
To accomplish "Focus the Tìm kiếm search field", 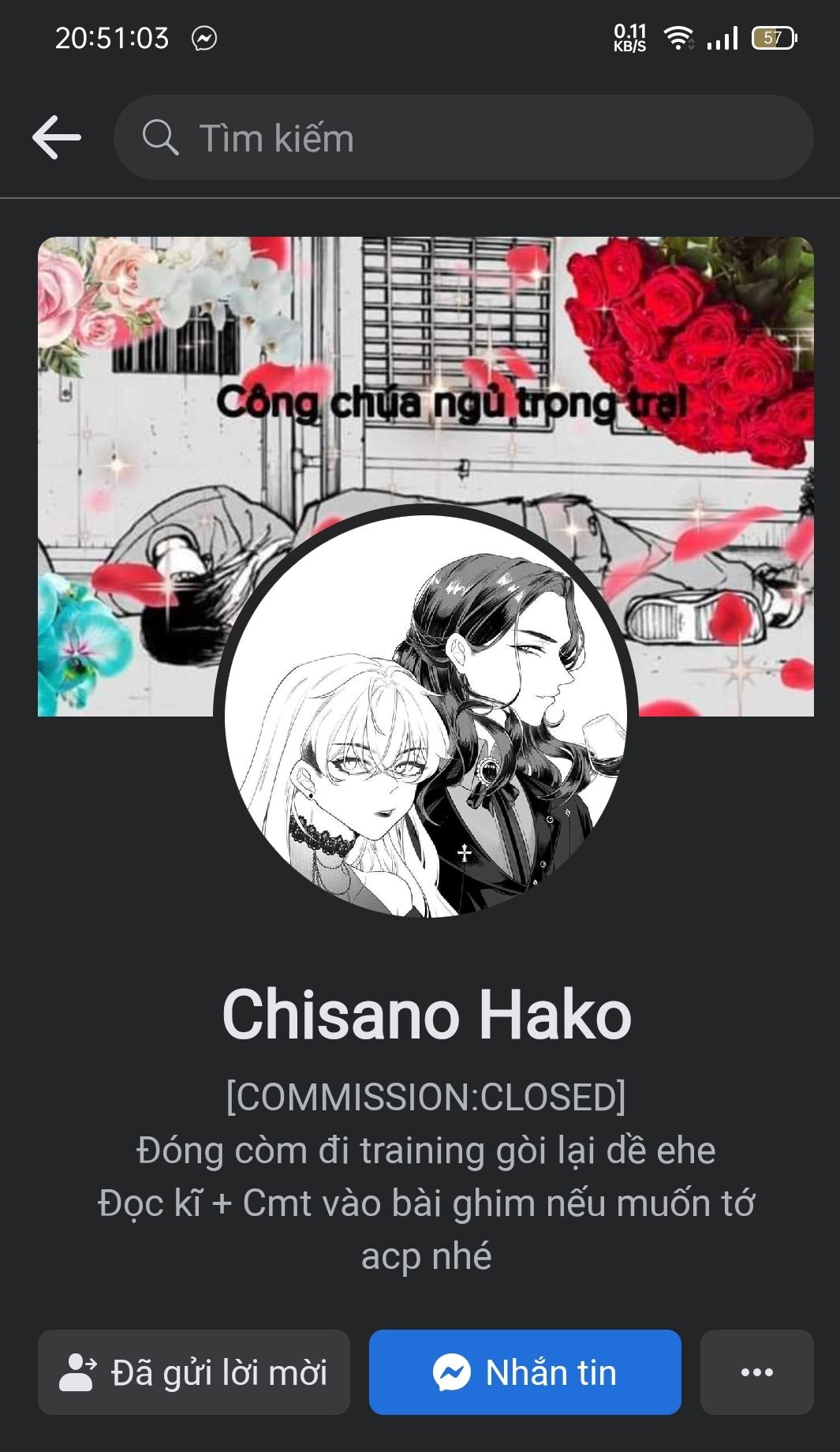I will click(x=464, y=137).
